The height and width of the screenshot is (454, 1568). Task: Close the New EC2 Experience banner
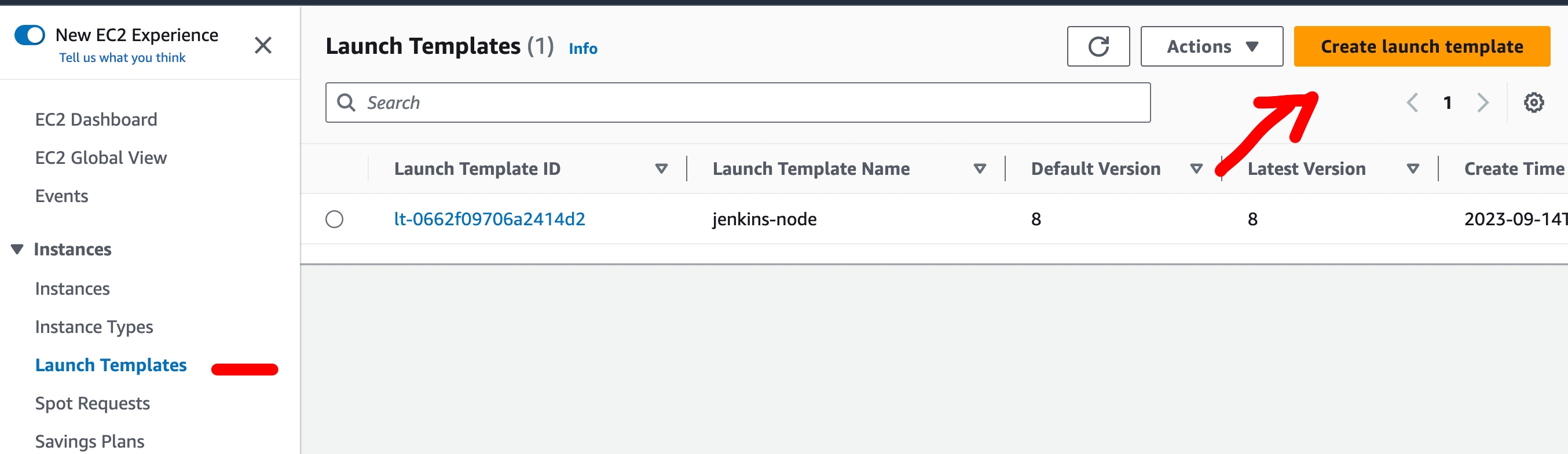(x=263, y=45)
